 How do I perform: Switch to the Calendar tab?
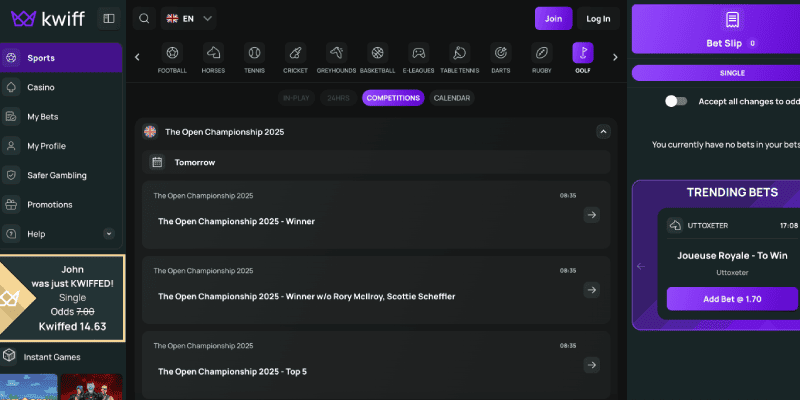(x=452, y=98)
